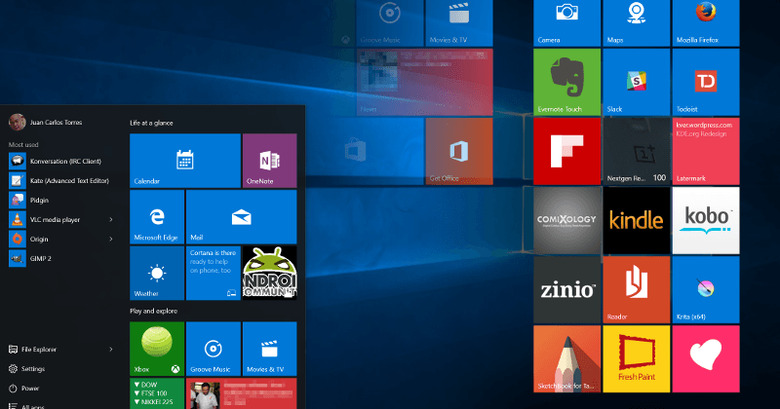Click the Most used heading
Viewport: 780px width, 409px height.
click(23, 144)
